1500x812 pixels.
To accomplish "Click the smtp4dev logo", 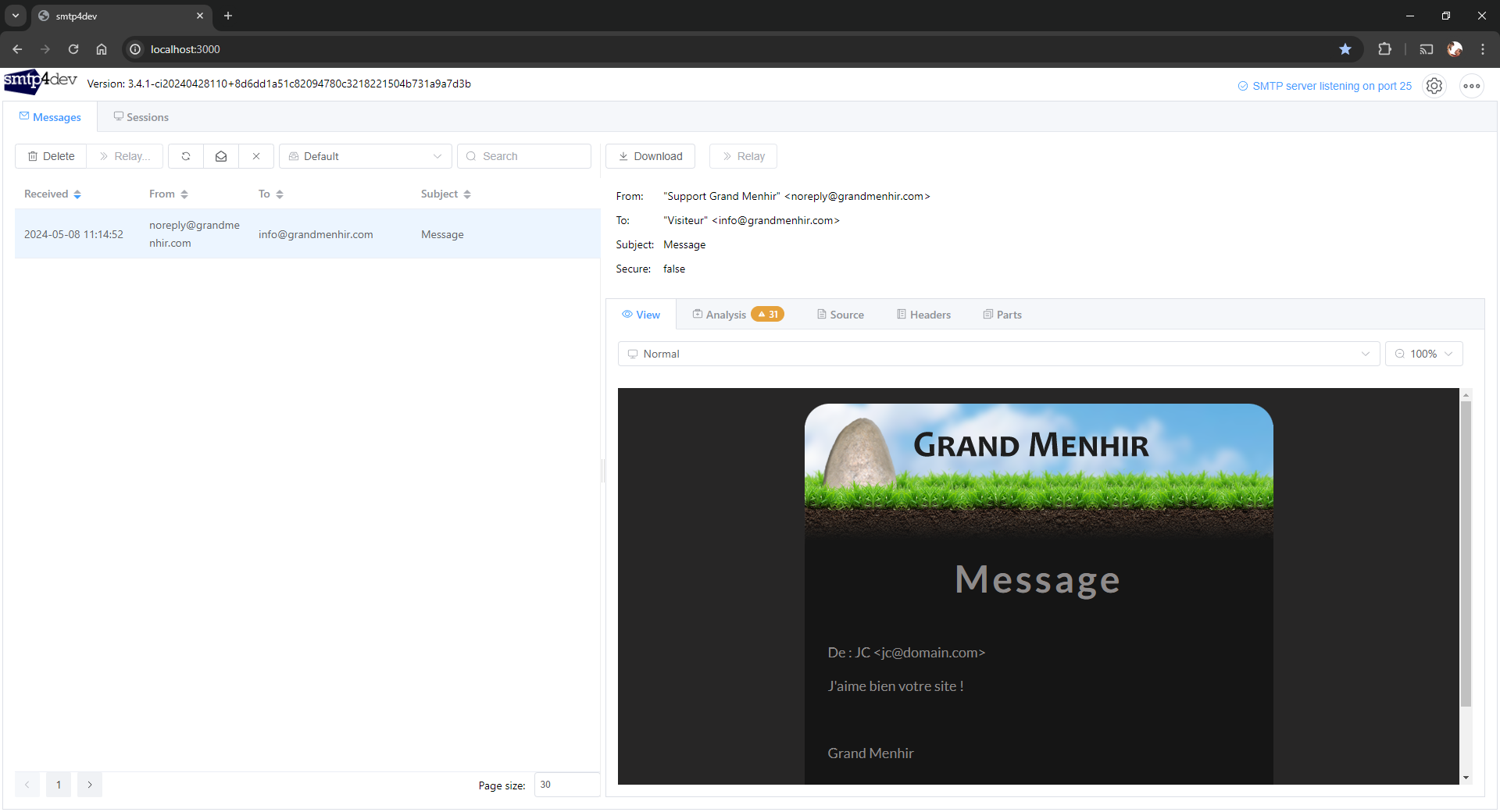I will coord(41,81).
